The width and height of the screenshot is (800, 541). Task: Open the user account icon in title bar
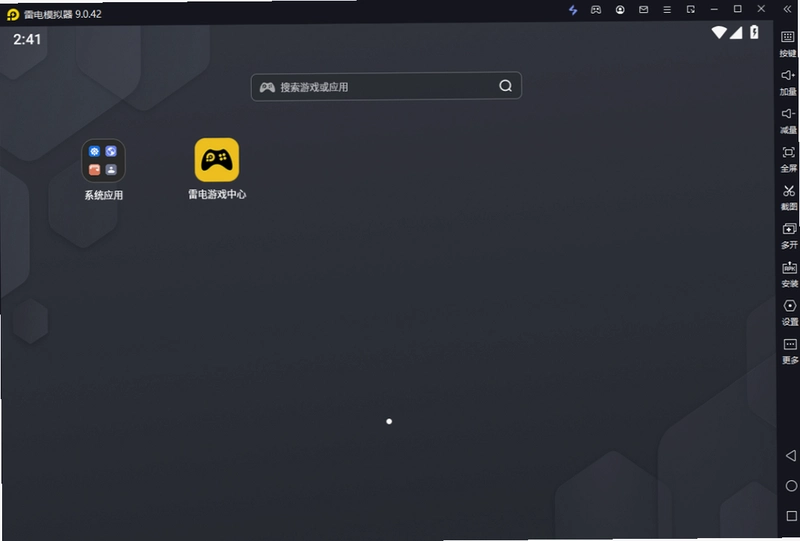pos(620,10)
